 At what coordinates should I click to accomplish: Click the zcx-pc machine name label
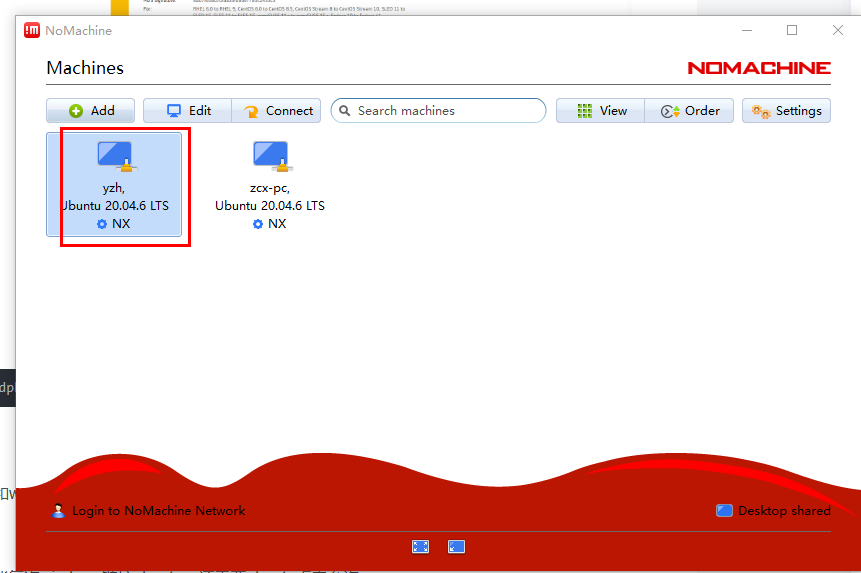(270, 188)
